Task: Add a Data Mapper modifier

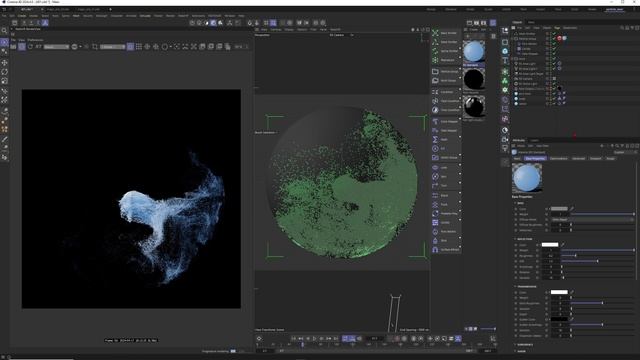Action: coord(445,131)
